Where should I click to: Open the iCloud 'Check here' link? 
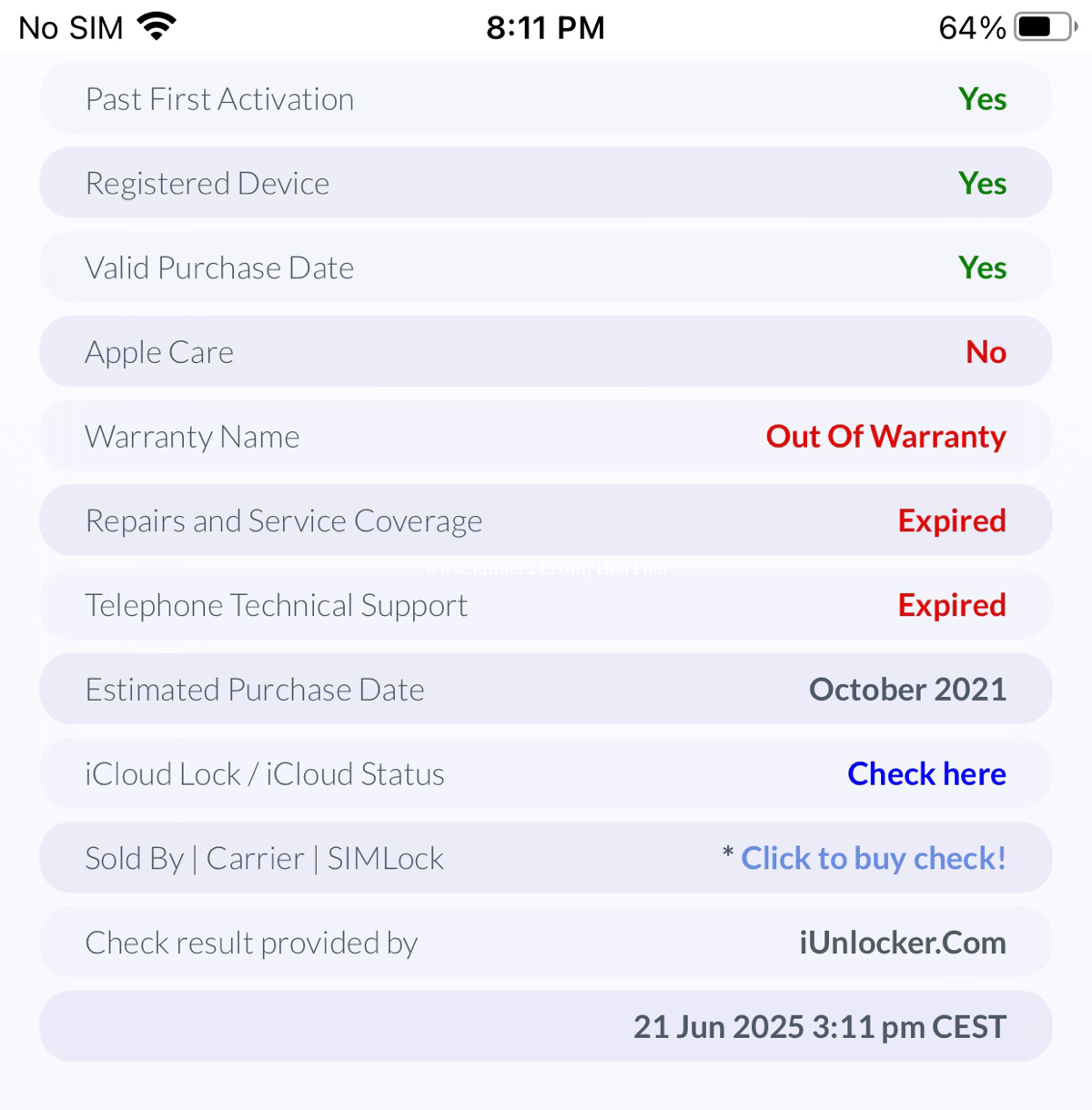pos(926,773)
